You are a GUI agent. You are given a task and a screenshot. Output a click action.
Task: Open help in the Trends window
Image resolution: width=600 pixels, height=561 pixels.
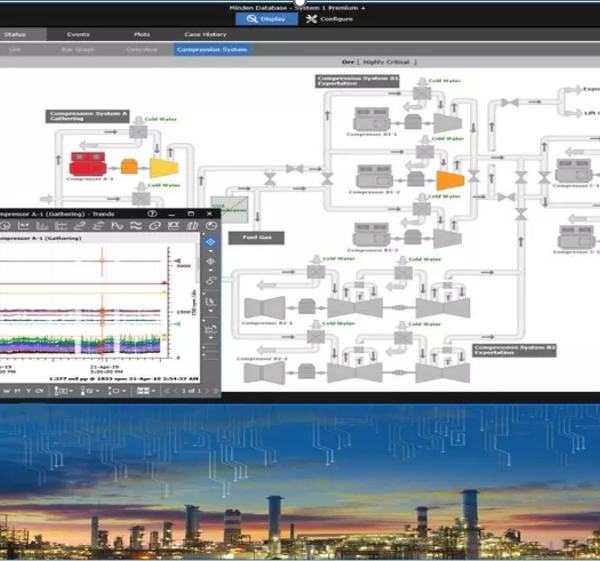pos(153,214)
